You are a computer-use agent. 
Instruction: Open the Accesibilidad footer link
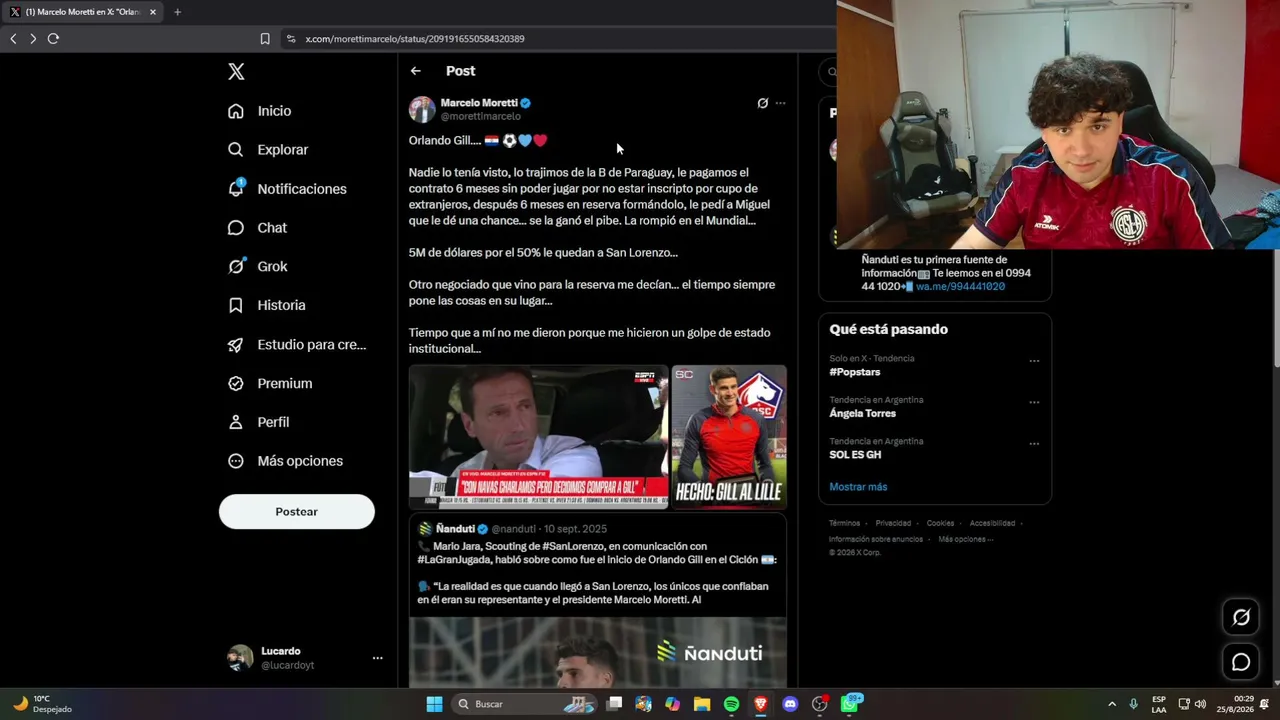(992, 523)
